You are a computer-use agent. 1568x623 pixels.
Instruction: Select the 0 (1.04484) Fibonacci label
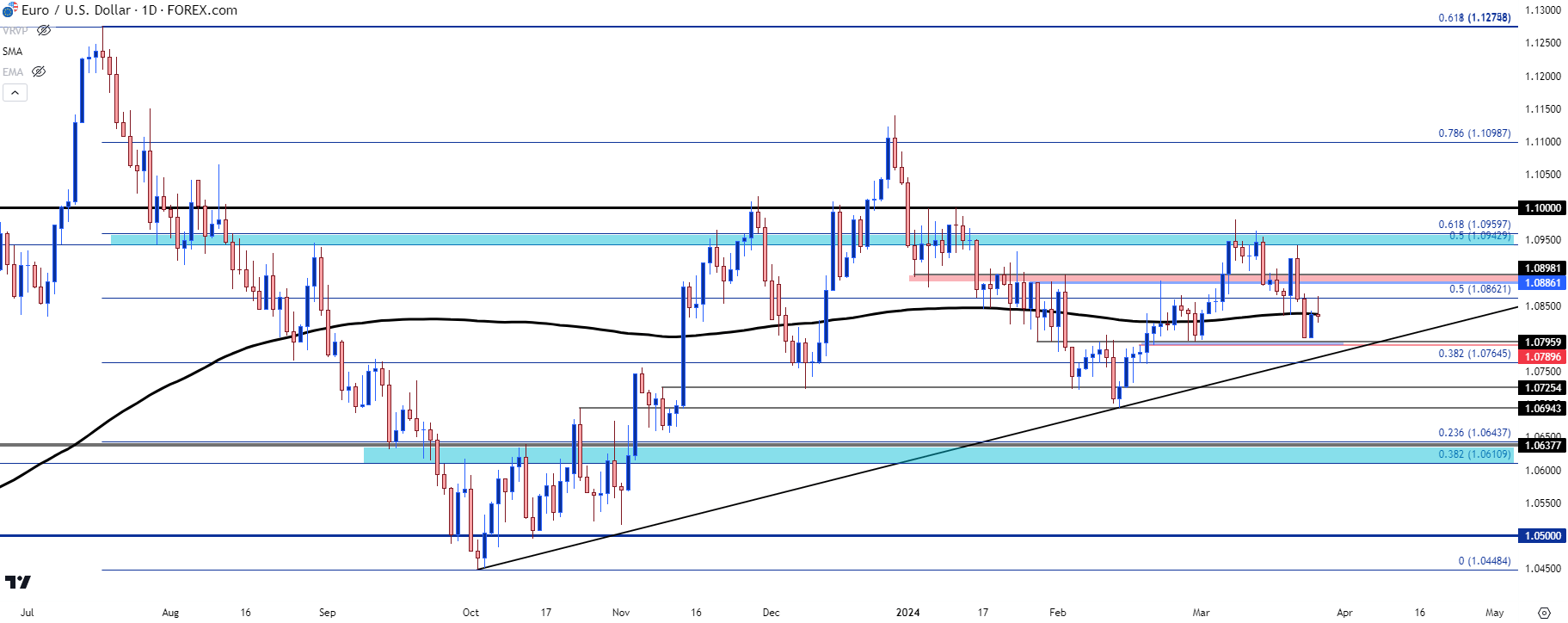(x=1485, y=561)
